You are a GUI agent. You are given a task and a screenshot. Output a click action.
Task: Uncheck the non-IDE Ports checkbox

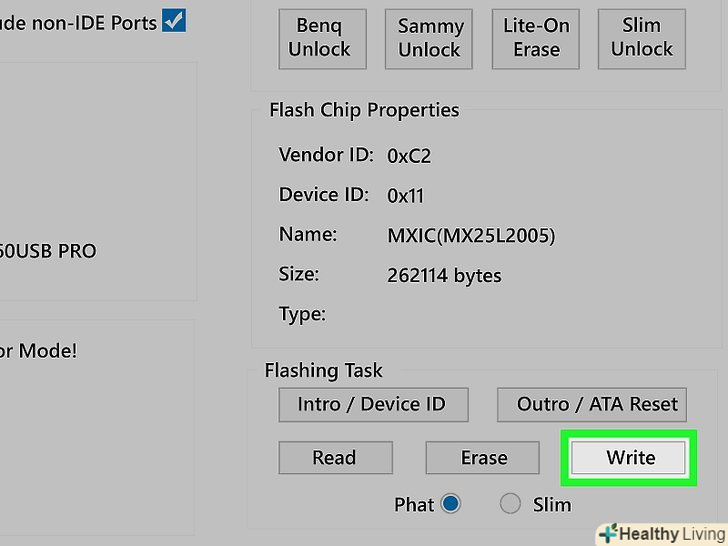tap(174, 20)
